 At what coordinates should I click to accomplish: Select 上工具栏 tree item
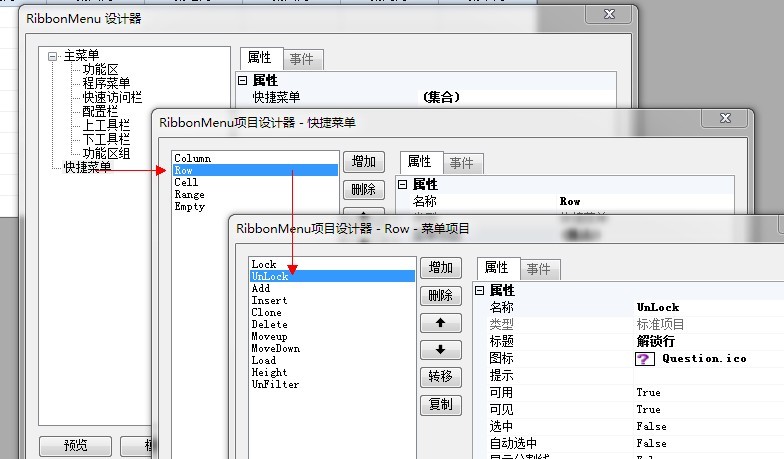pyautogui.click(x=106, y=125)
